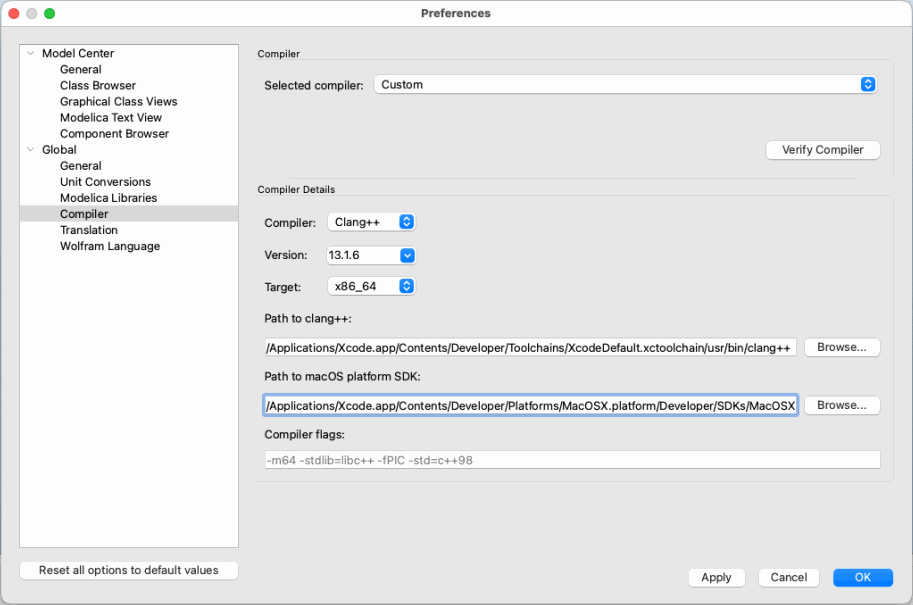Screen dimensions: 913x605
Task: Open Translation preferences
Action: 90,229
